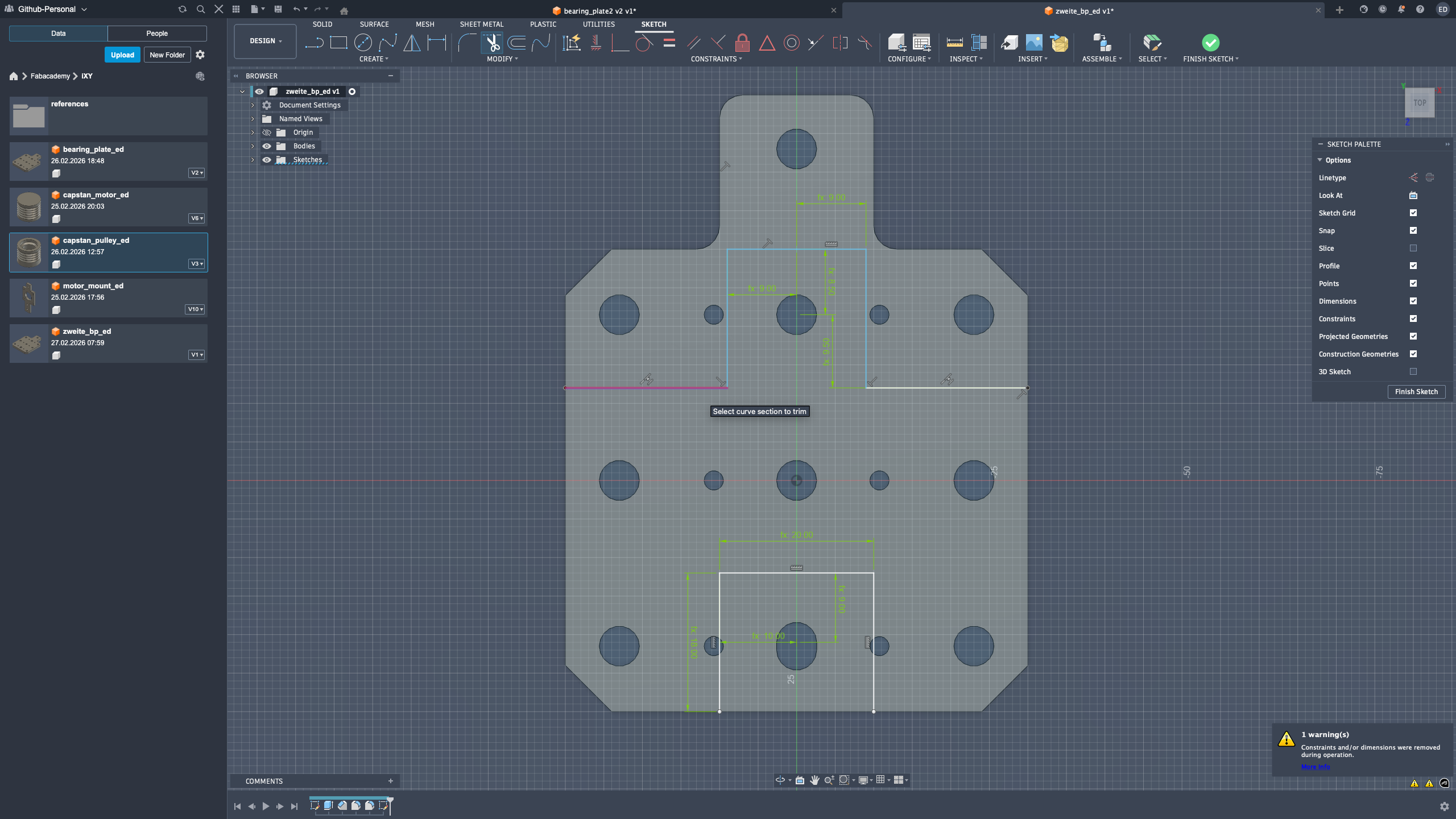Select the Sketch Dimension tool
The height and width of the screenshot is (819, 1456).
[437, 43]
